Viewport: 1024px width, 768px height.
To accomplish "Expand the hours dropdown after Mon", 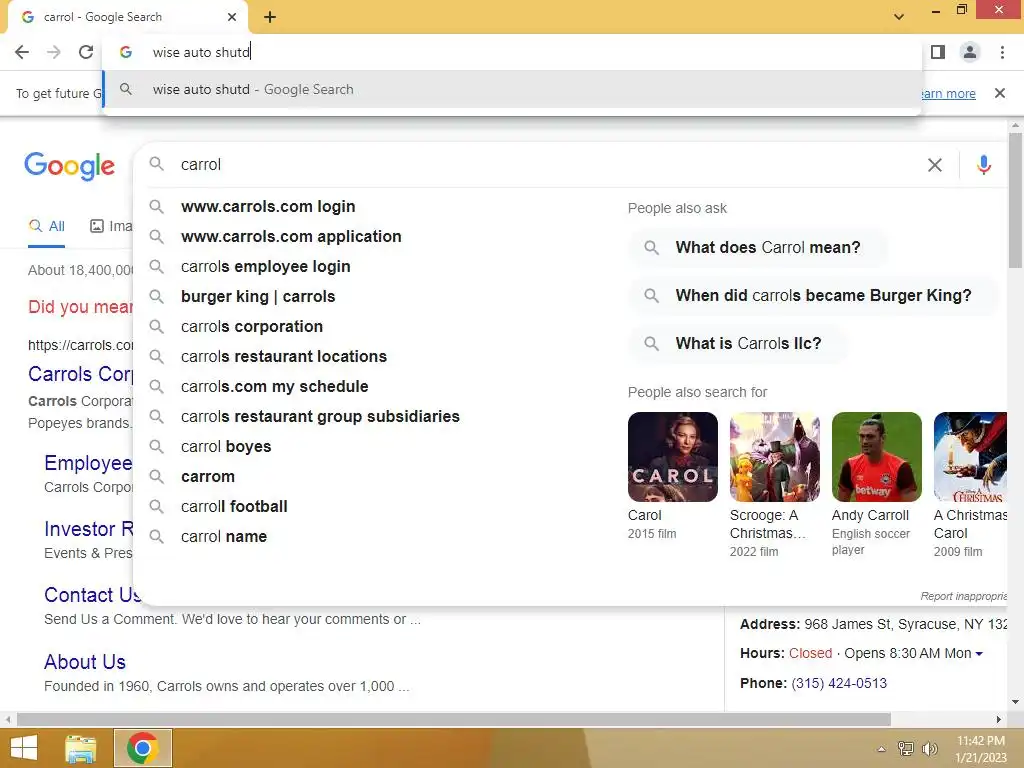I will coord(978,654).
